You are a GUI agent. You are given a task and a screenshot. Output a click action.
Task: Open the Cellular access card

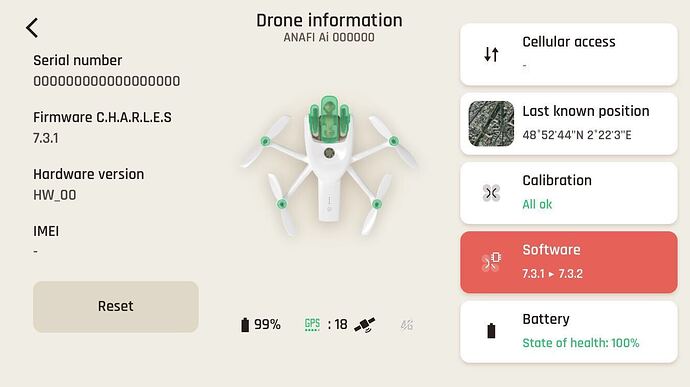(569, 55)
